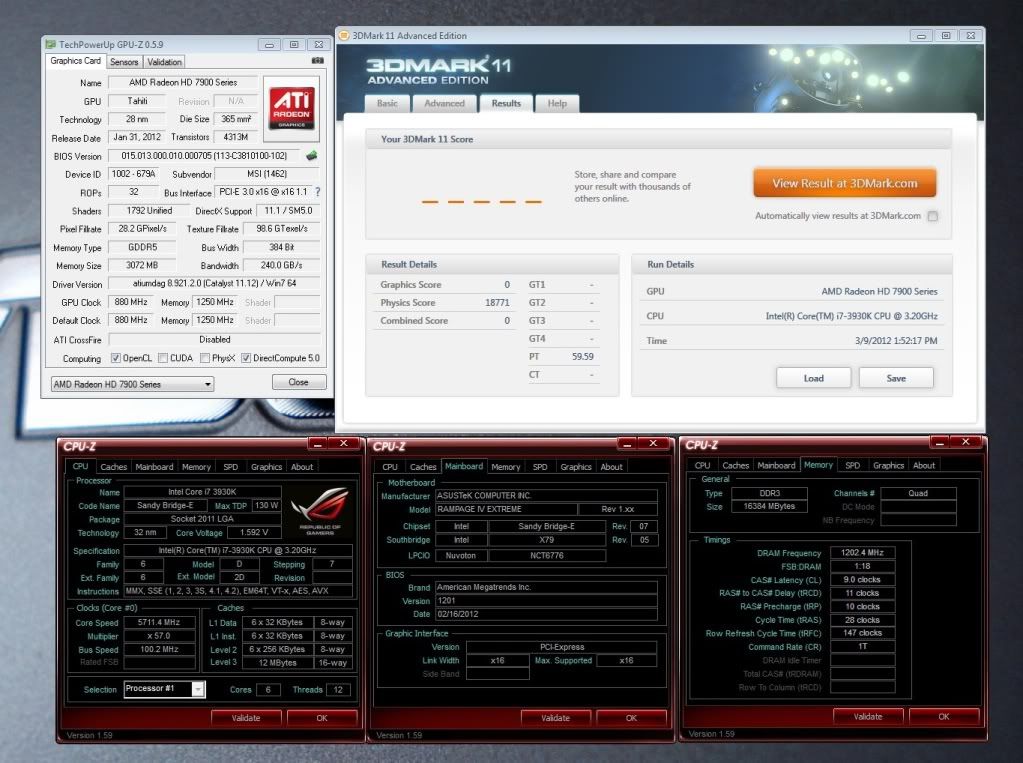The height and width of the screenshot is (763, 1023).
Task: Click the GPU-Z title bar app icon
Action: coord(50,44)
